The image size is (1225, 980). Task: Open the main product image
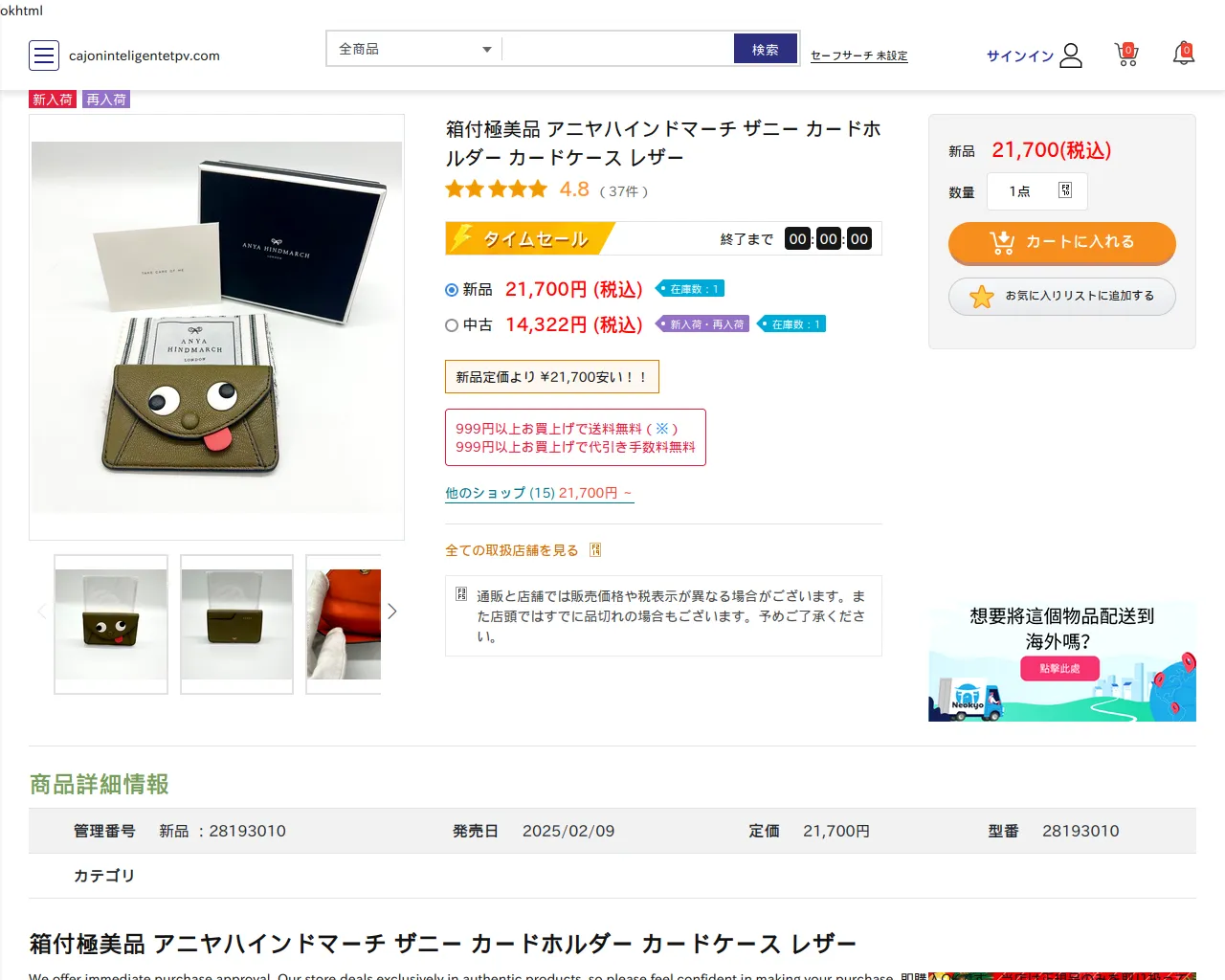[x=217, y=327]
